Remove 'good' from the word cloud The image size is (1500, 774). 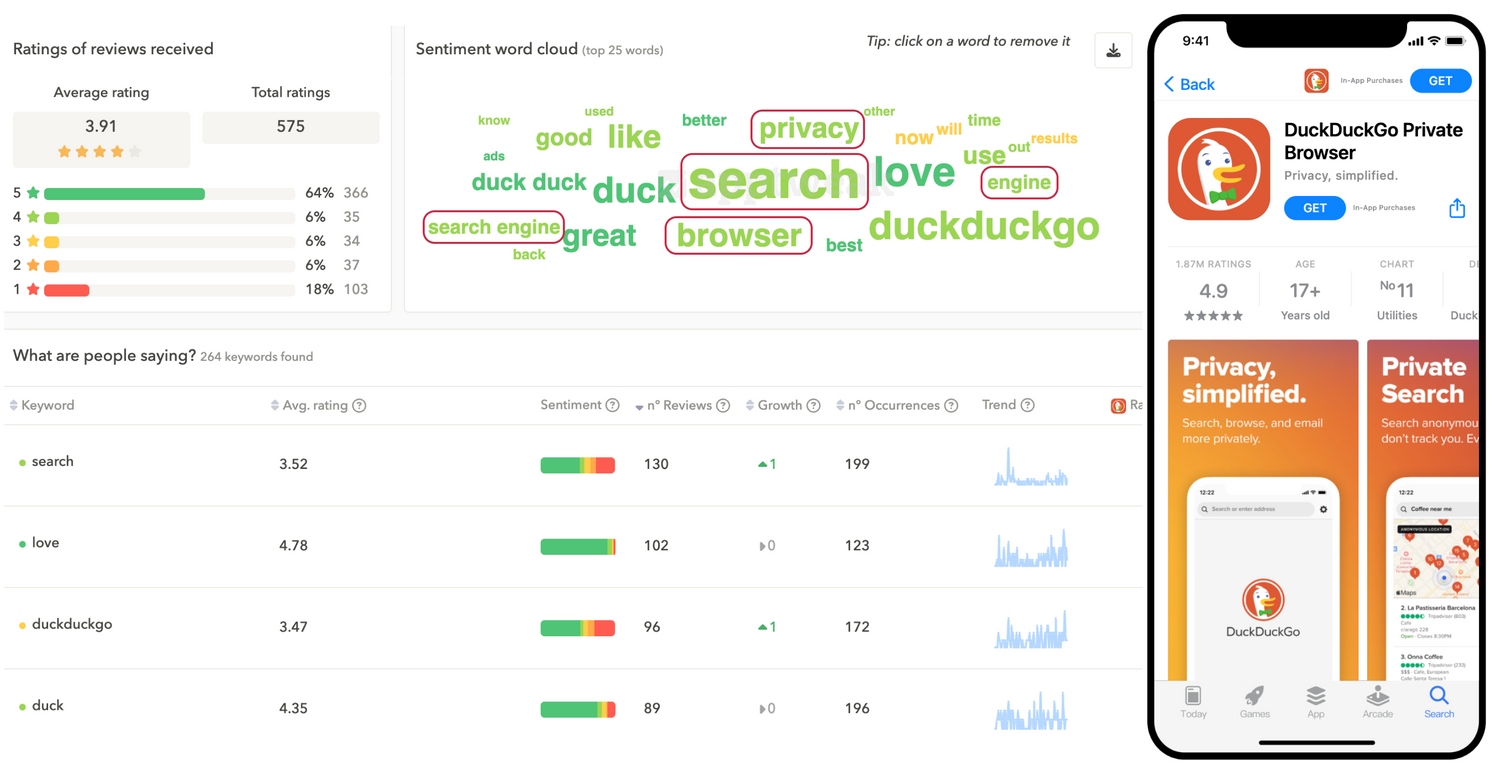564,138
